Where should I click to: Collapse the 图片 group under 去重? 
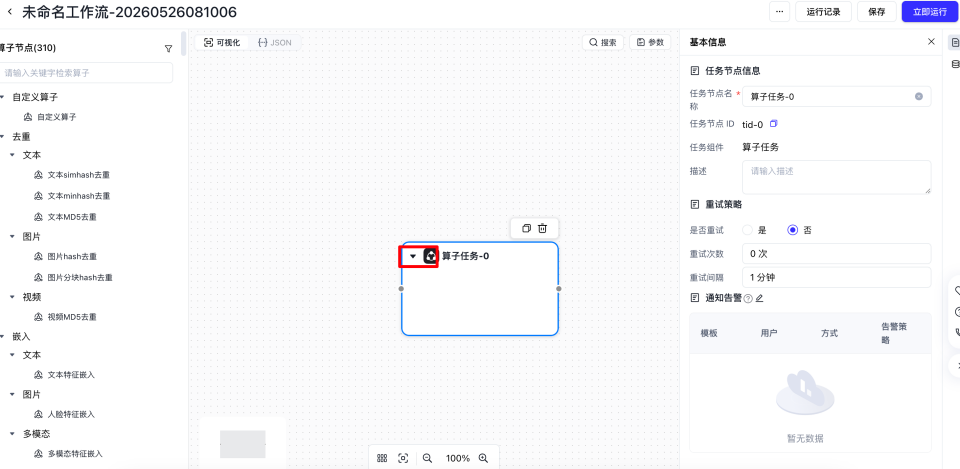click(x=12, y=236)
